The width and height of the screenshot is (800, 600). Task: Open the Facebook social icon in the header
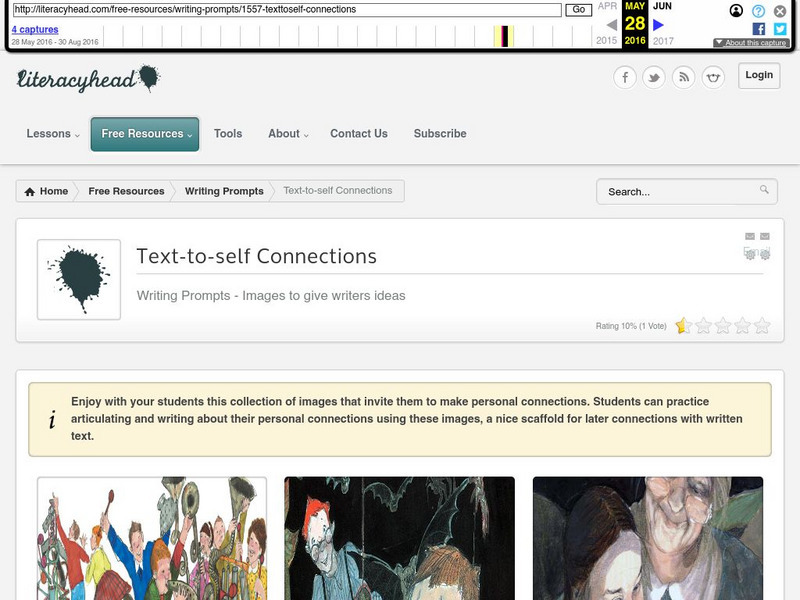pos(624,78)
